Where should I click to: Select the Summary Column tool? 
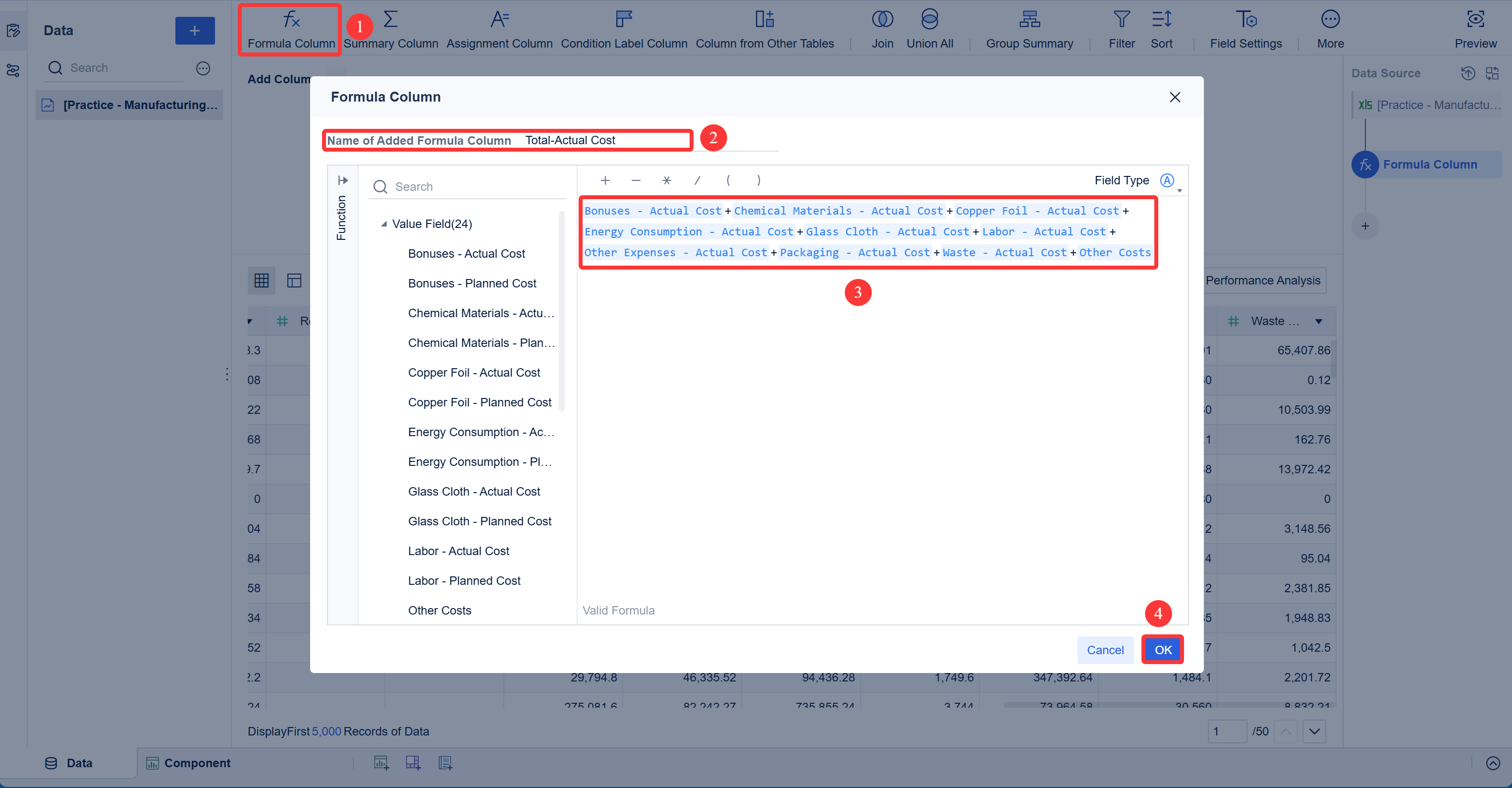point(390,28)
